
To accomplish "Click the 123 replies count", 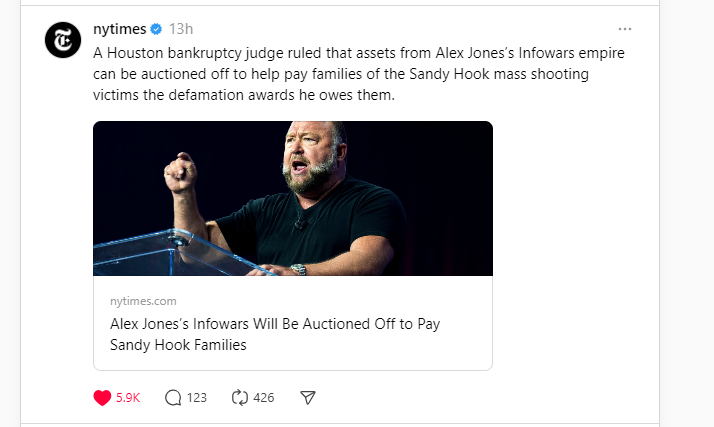I will click(x=196, y=397).
